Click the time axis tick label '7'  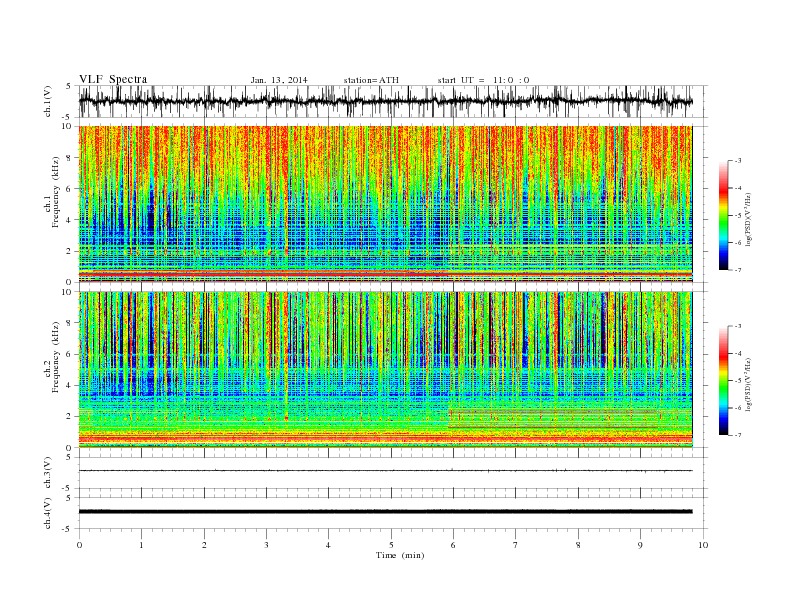tap(516, 545)
